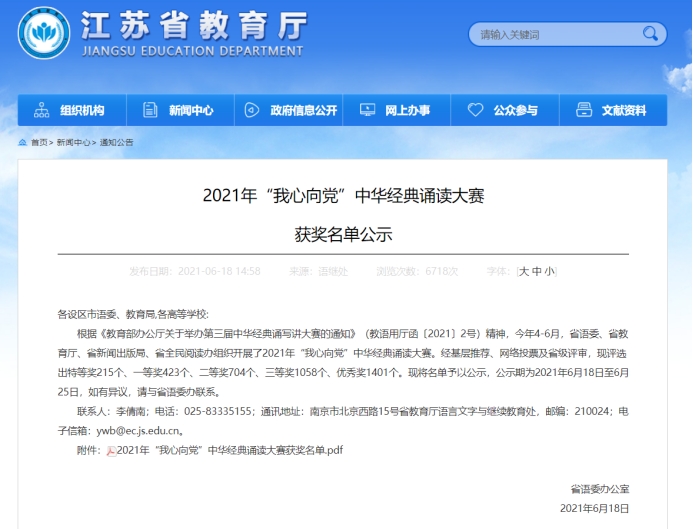Screen dimensions: 693x530
Task: Click the Jiangsu Education Department logo emblem
Action: pos(44,33)
